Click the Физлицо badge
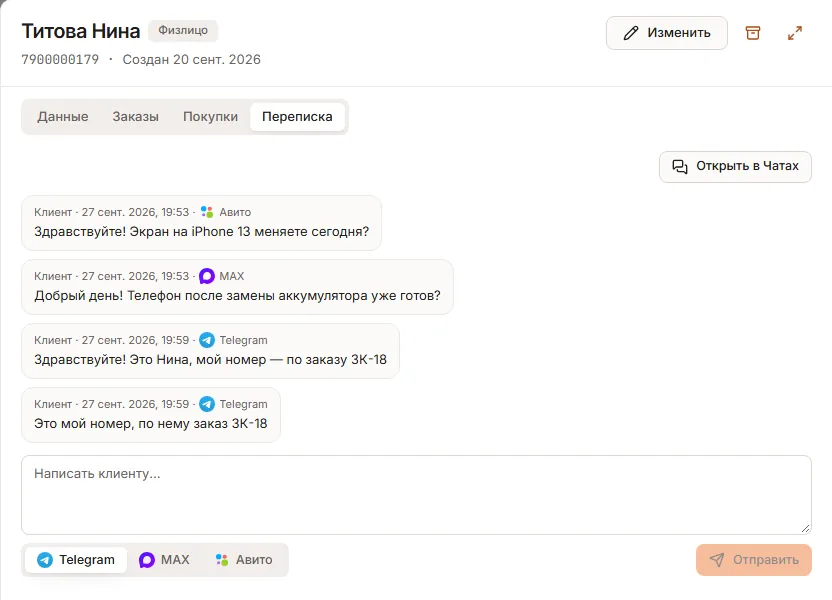This screenshot has width=832, height=600. [x=183, y=30]
